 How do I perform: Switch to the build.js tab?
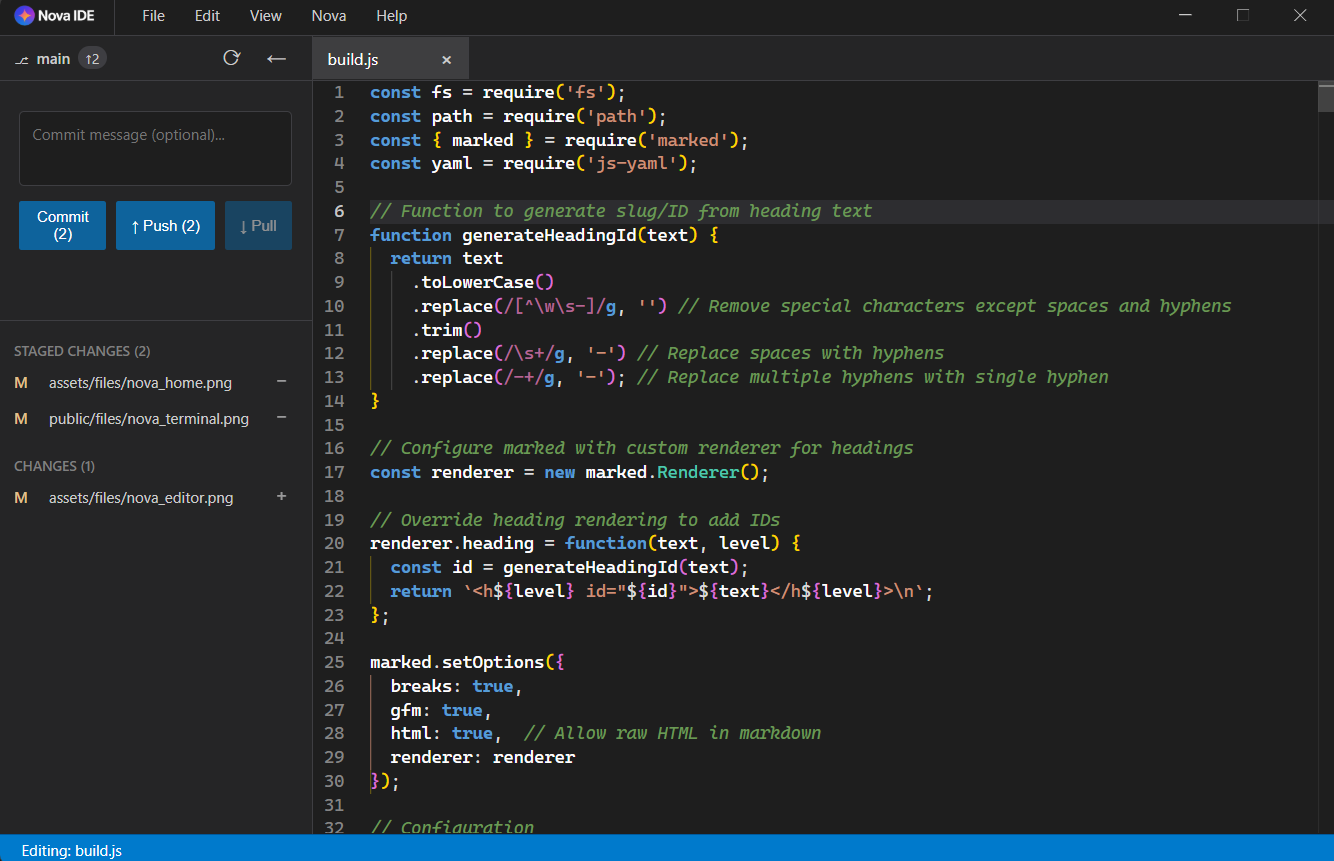[x=352, y=58]
